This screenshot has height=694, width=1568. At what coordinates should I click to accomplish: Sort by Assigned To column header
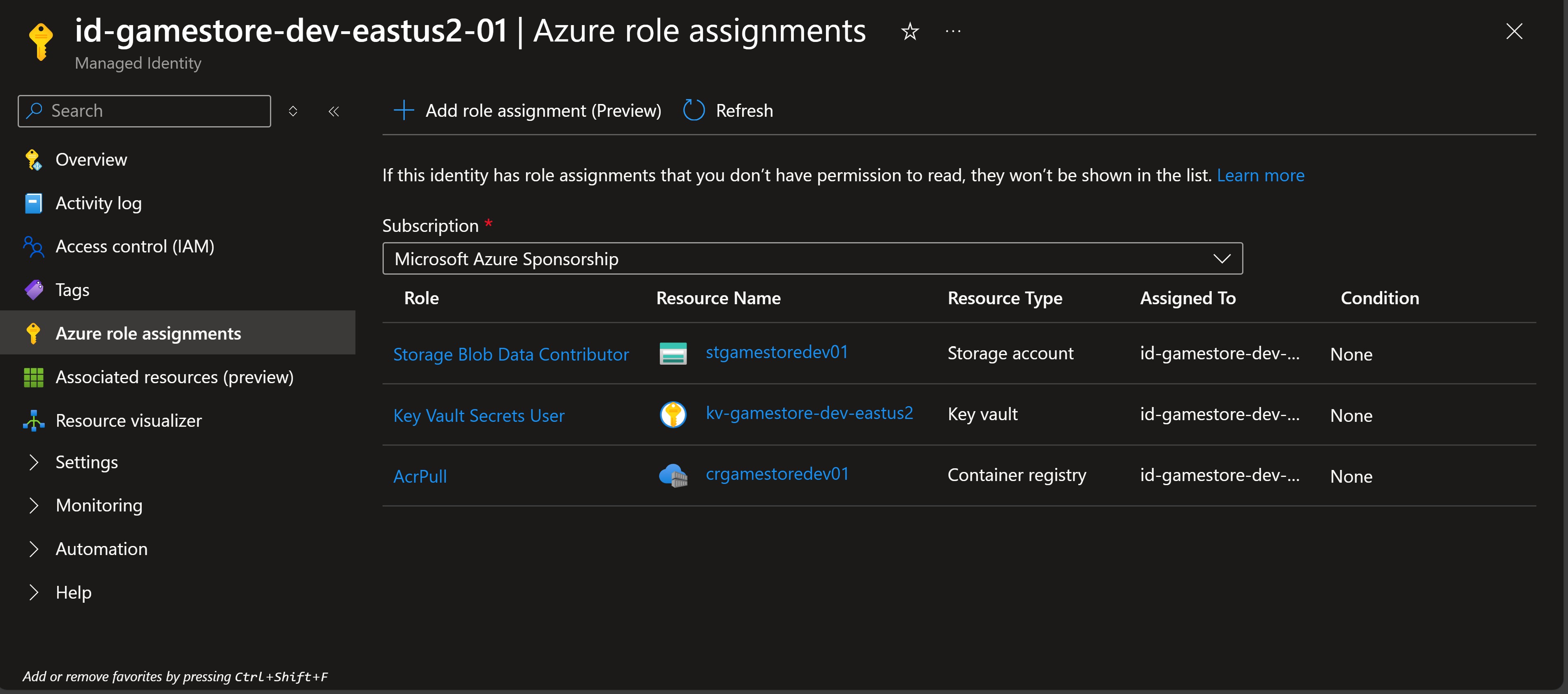tap(1188, 298)
